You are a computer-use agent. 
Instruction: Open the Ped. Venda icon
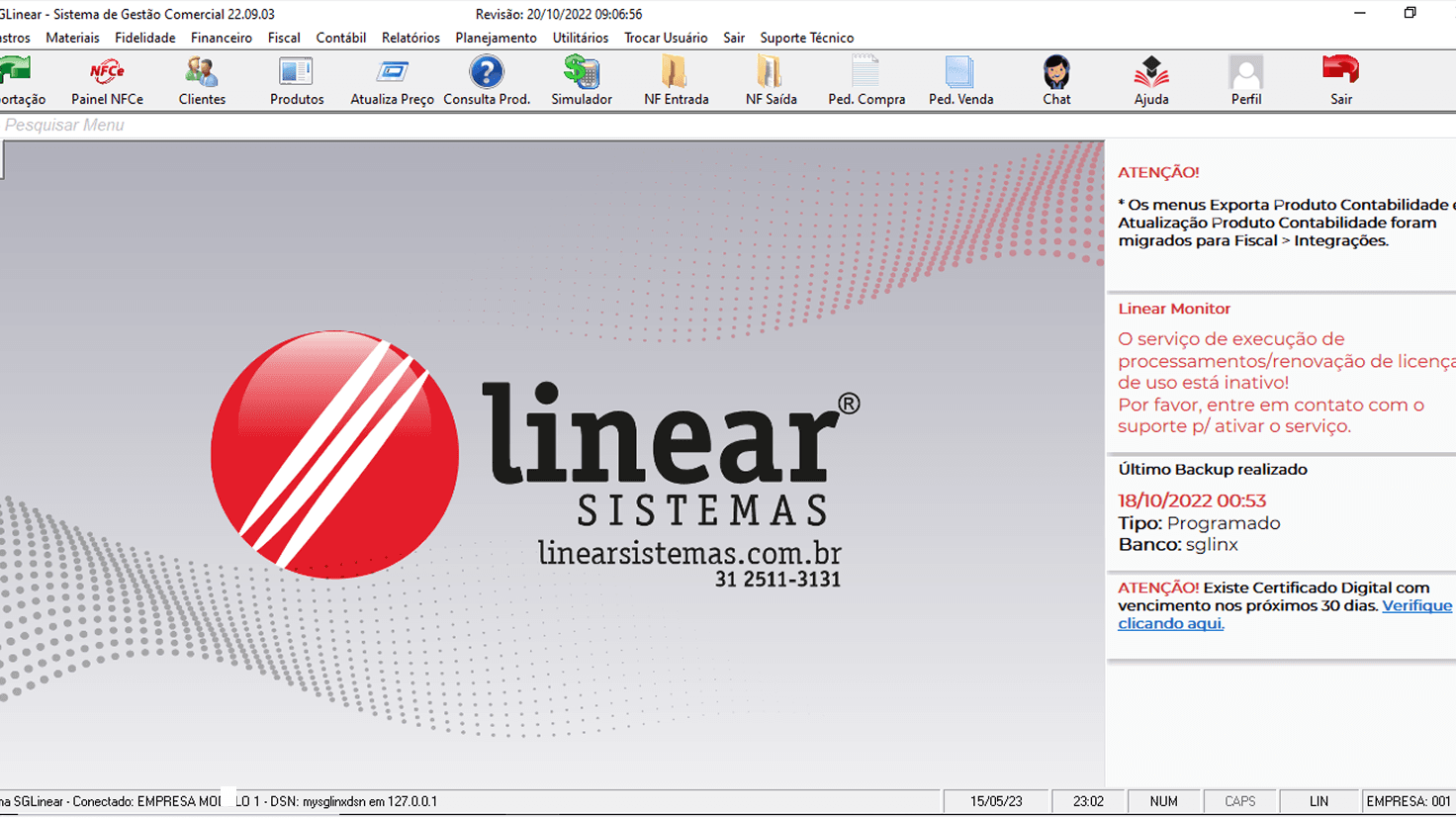point(961,80)
